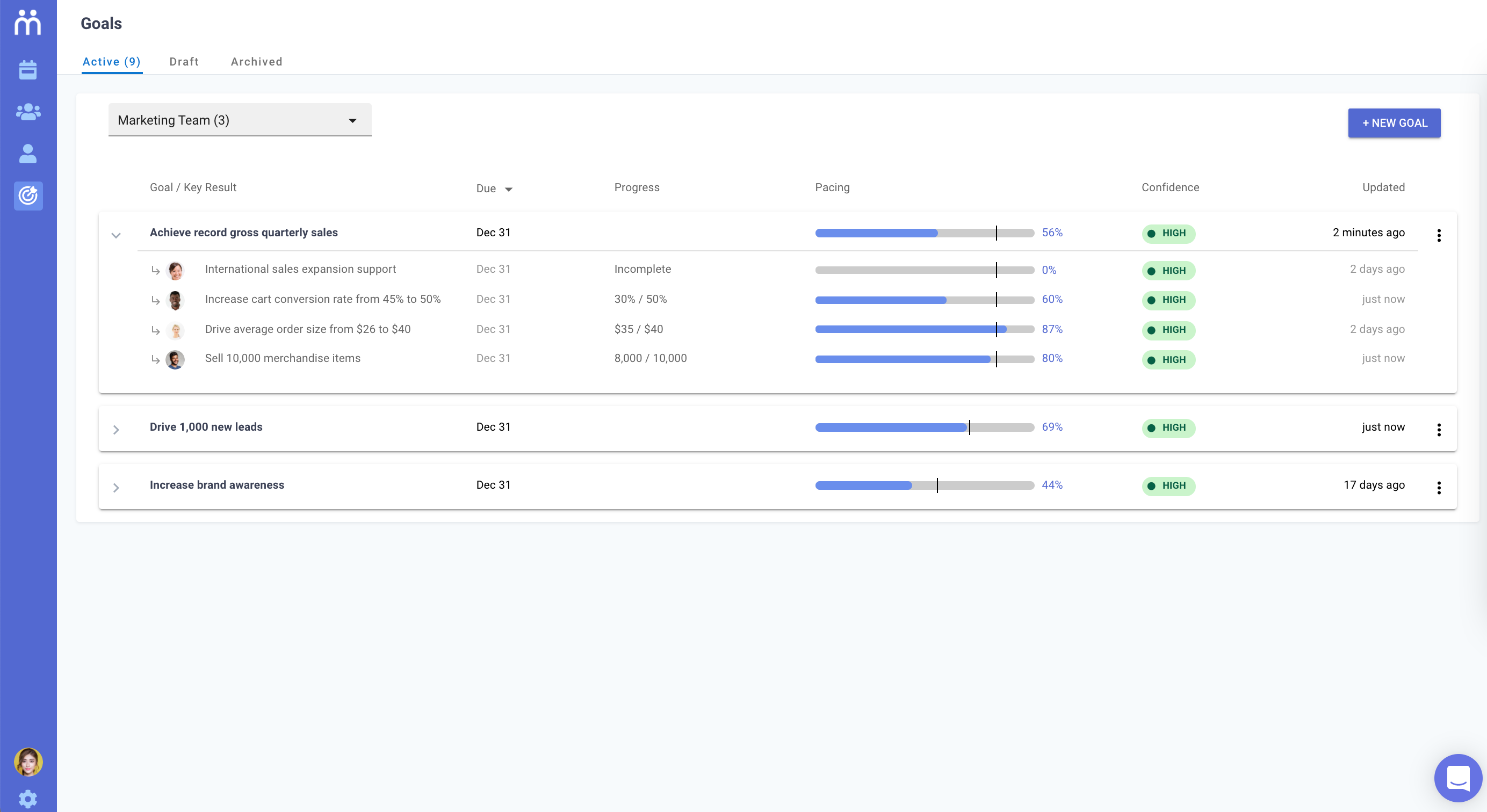Switch to the Draft tab
The width and height of the screenshot is (1487, 812).
pyautogui.click(x=184, y=62)
